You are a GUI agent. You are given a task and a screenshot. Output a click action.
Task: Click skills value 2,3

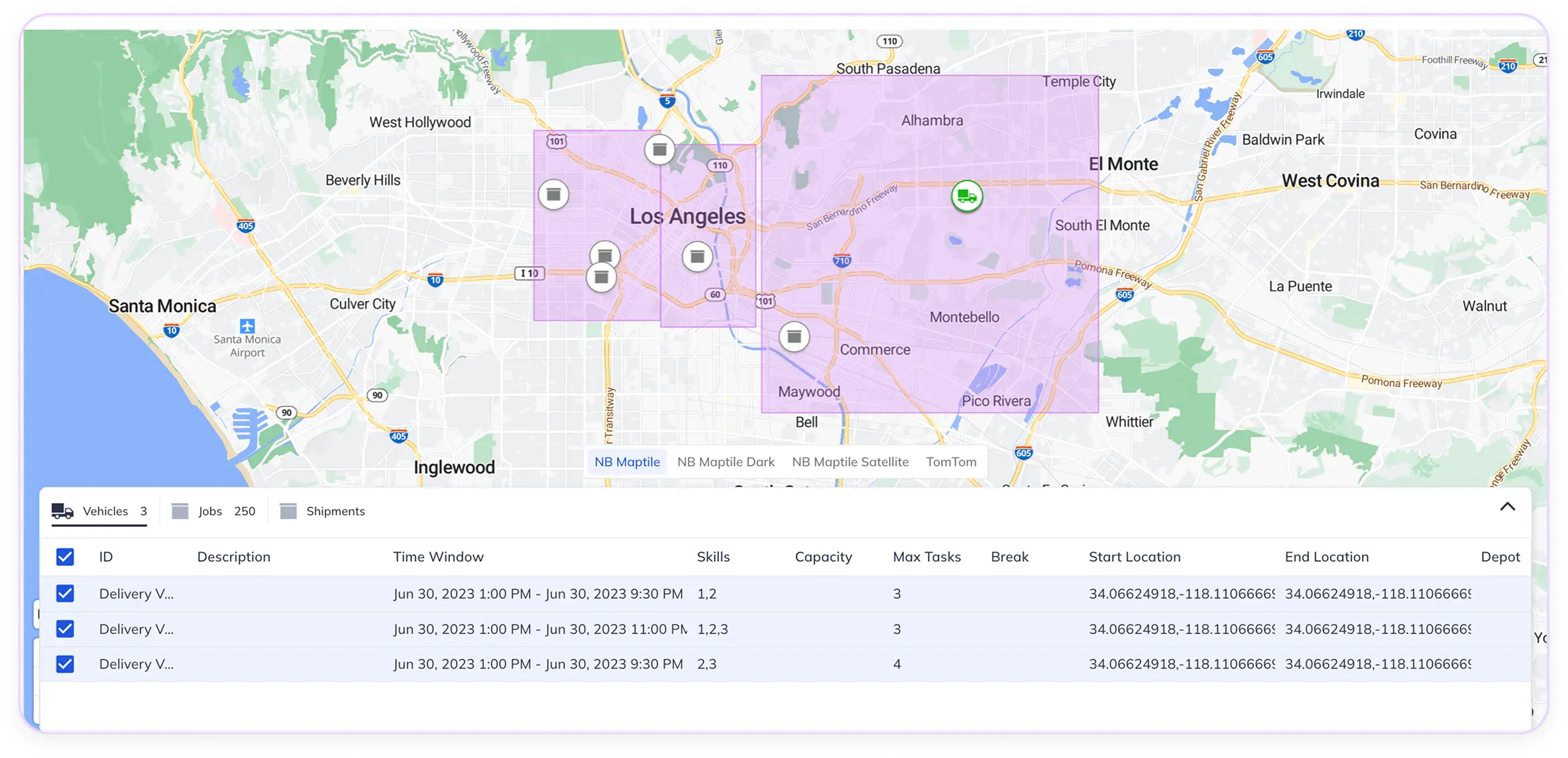click(x=706, y=664)
